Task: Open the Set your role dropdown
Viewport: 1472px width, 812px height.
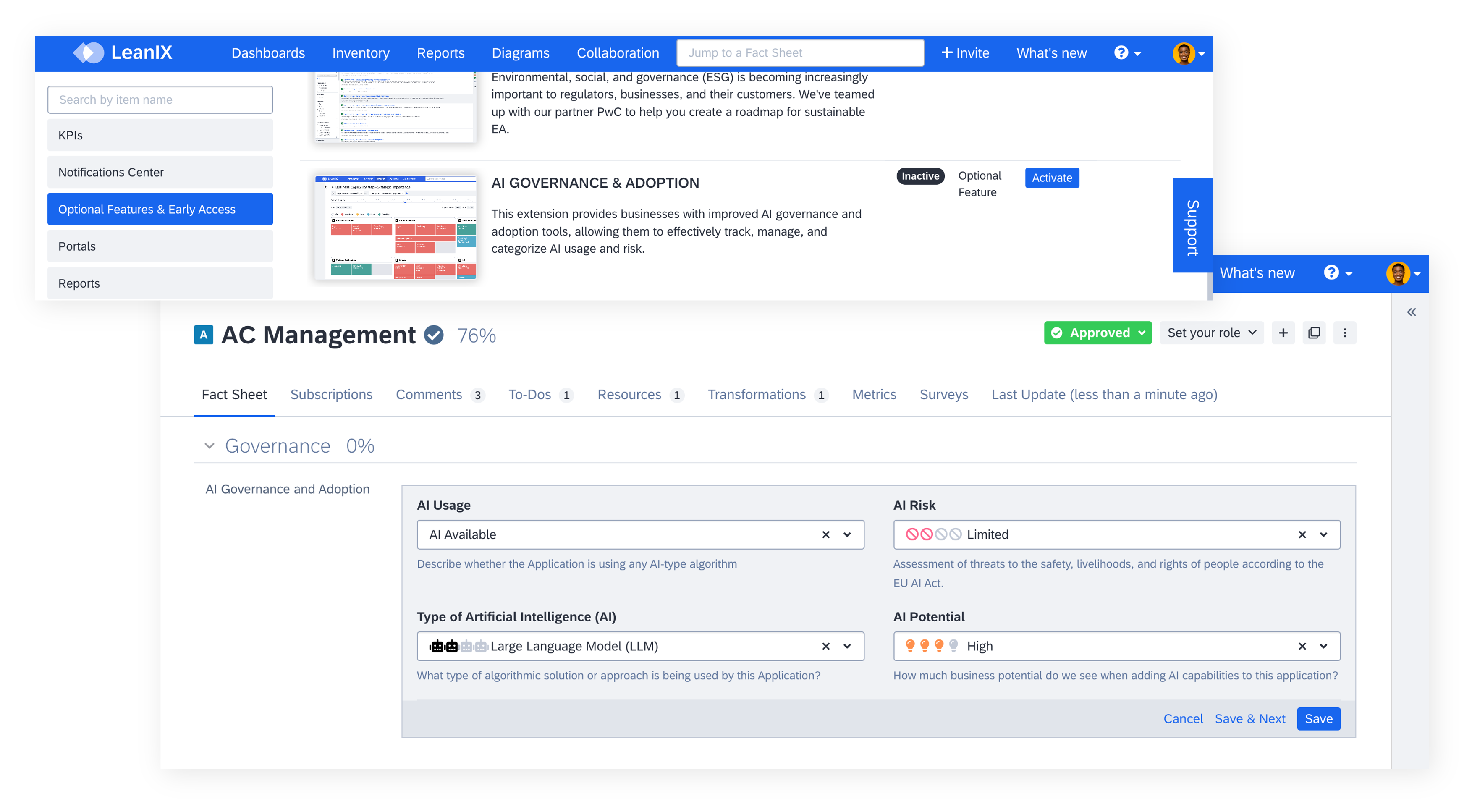Action: (1211, 333)
